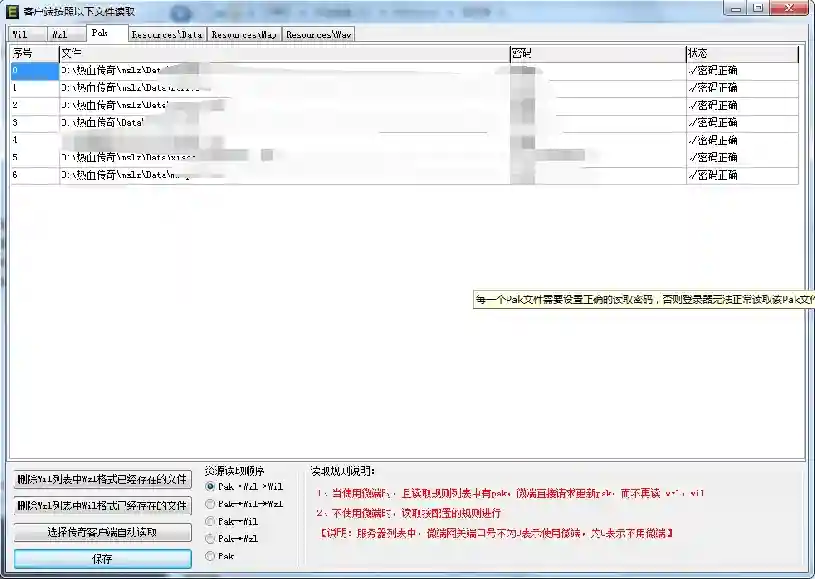
Task: Select row number 5 cell
Action: [35, 158]
